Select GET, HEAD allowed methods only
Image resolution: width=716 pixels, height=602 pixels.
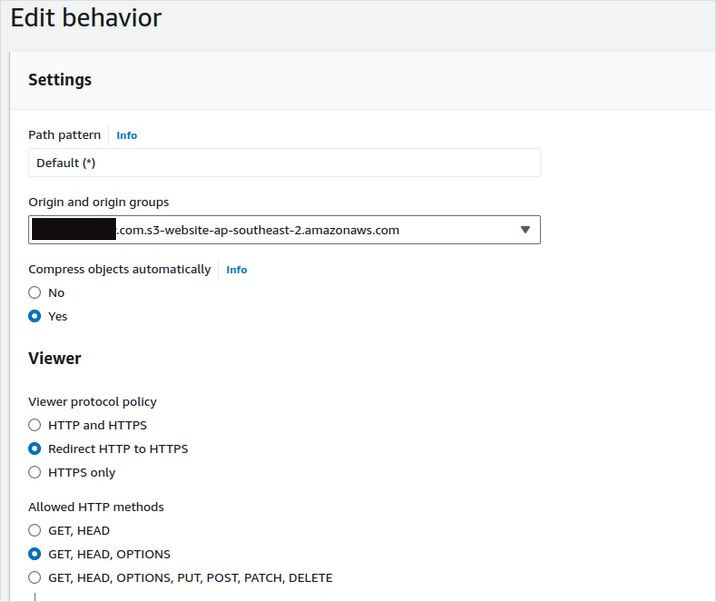(35, 531)
